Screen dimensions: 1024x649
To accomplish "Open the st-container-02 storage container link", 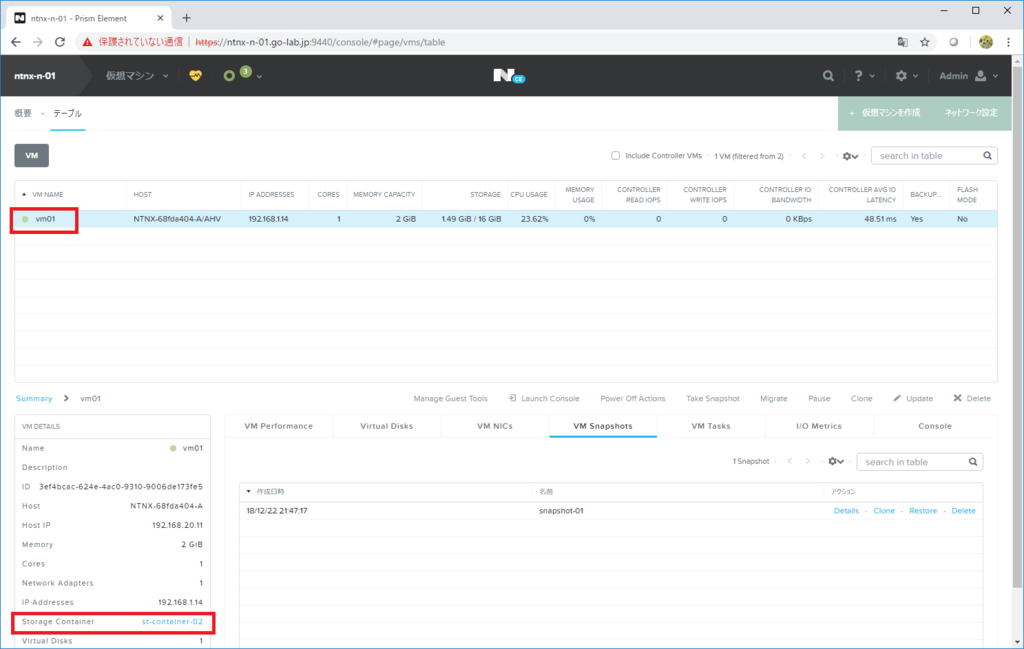I will point(172,621).
